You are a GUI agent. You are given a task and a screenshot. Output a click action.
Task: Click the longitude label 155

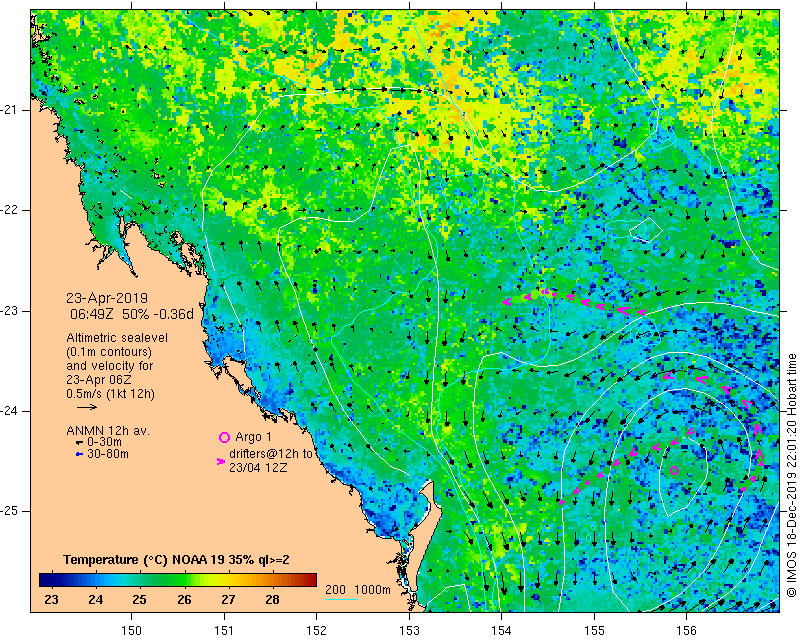coord(594,631)
